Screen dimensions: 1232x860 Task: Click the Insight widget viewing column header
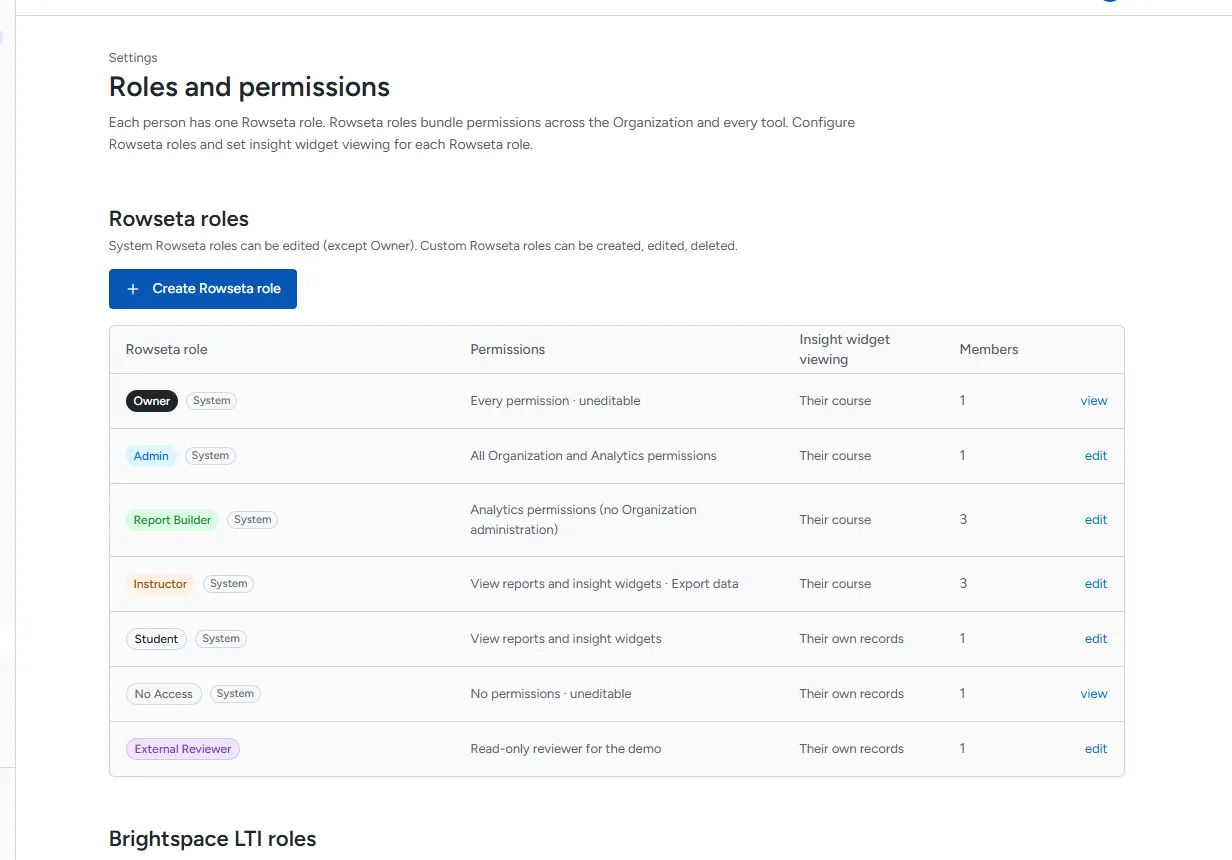(844, 350)
